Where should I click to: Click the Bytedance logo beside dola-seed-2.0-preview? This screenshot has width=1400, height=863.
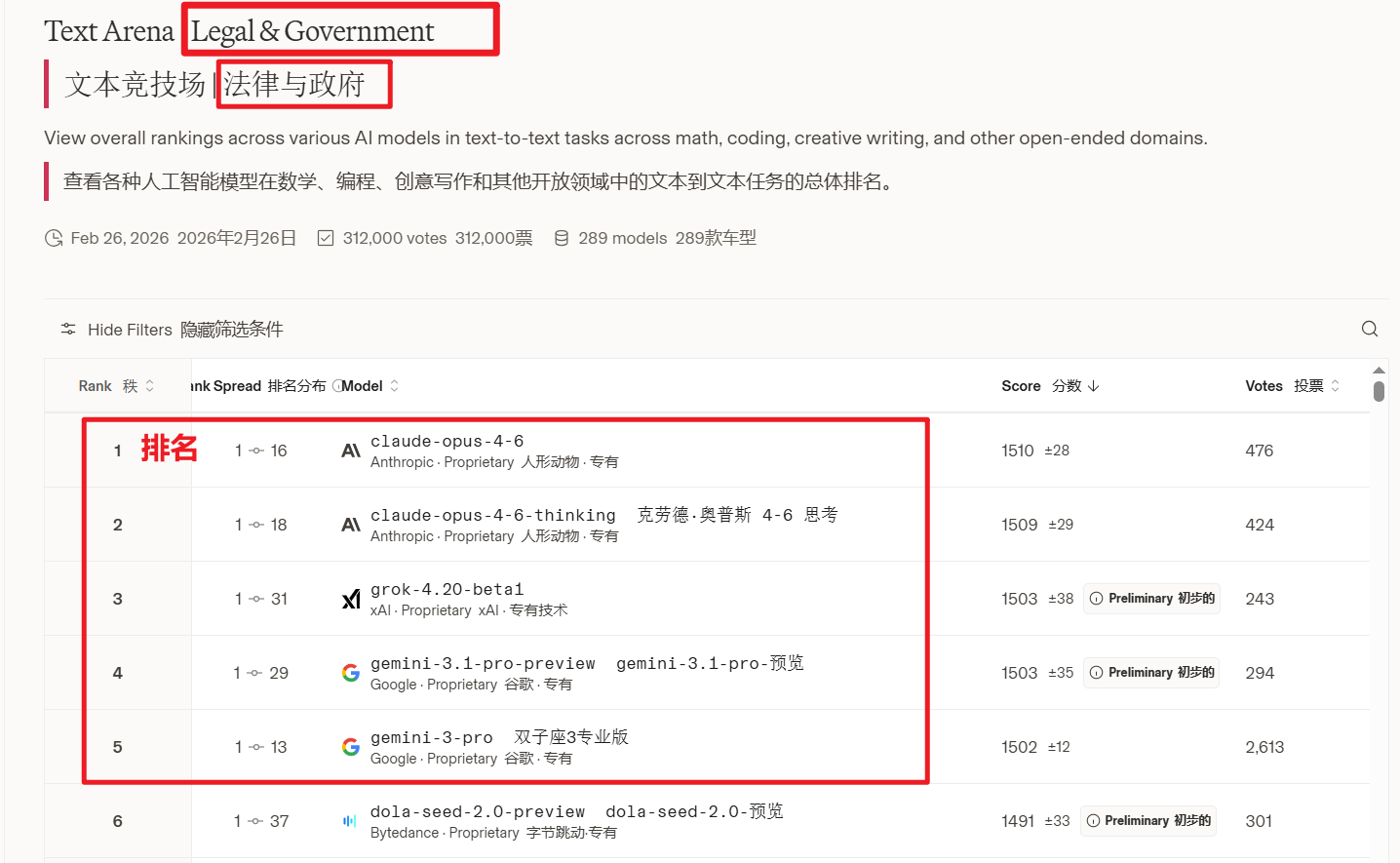(x=350, y=821)
